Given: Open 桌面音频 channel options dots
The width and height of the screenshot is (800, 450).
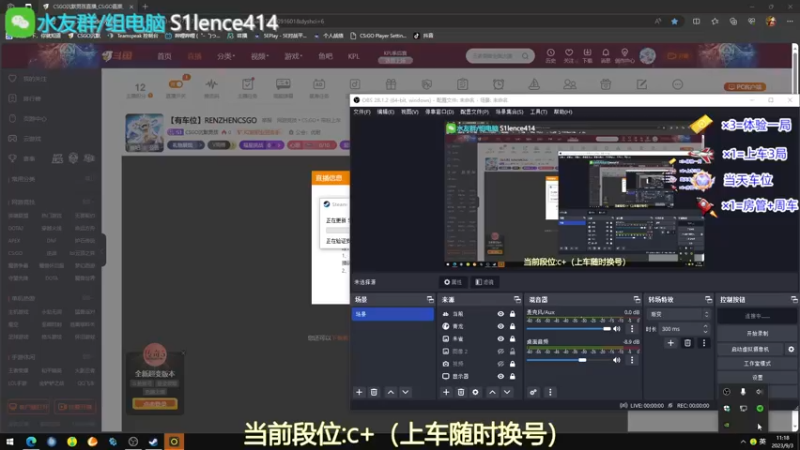Looking at the screenshot, I should coord(632,360).
